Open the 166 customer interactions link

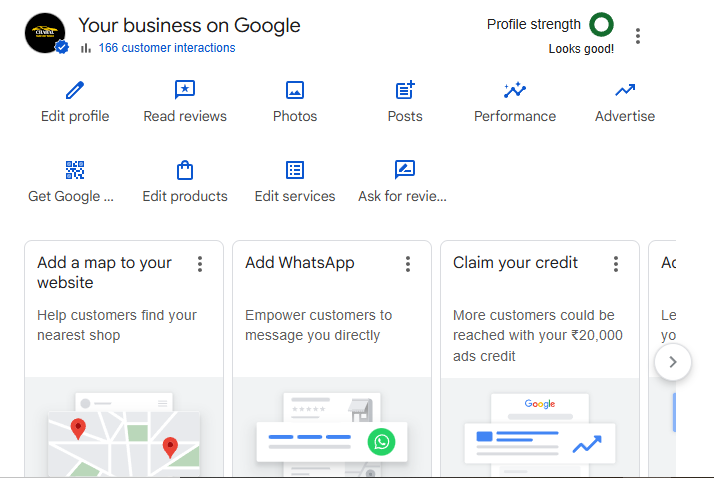pos(166,48)
